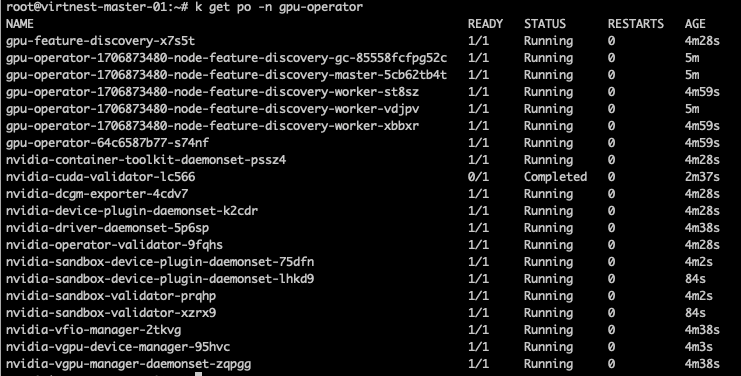The height and width of the screenshot is (376, 741).
Task: Select nvidia-container-toolkit-daemonset-pssz4 pod name
Action: click(146, 160)
